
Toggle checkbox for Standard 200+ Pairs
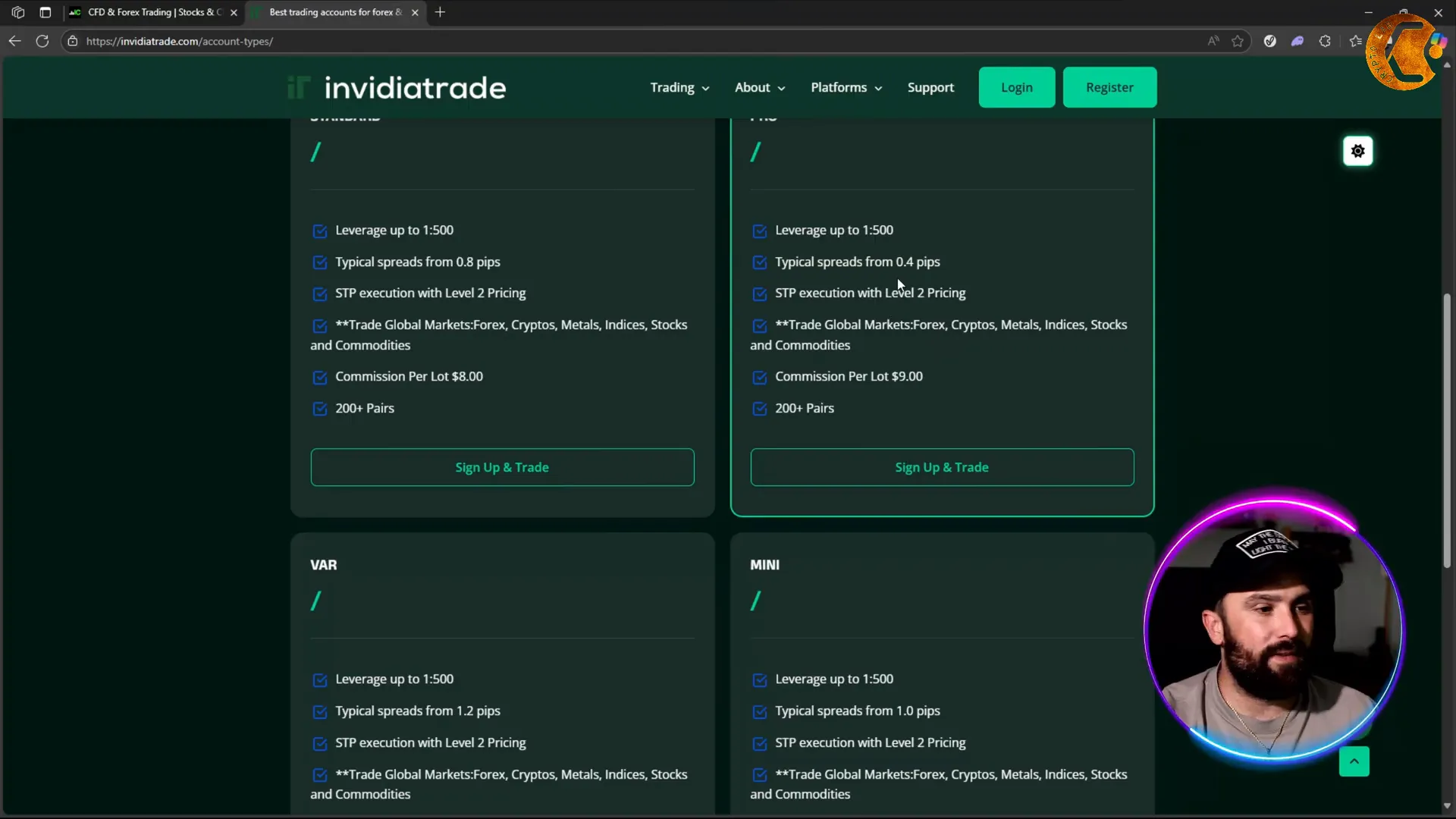pos(320,409)
